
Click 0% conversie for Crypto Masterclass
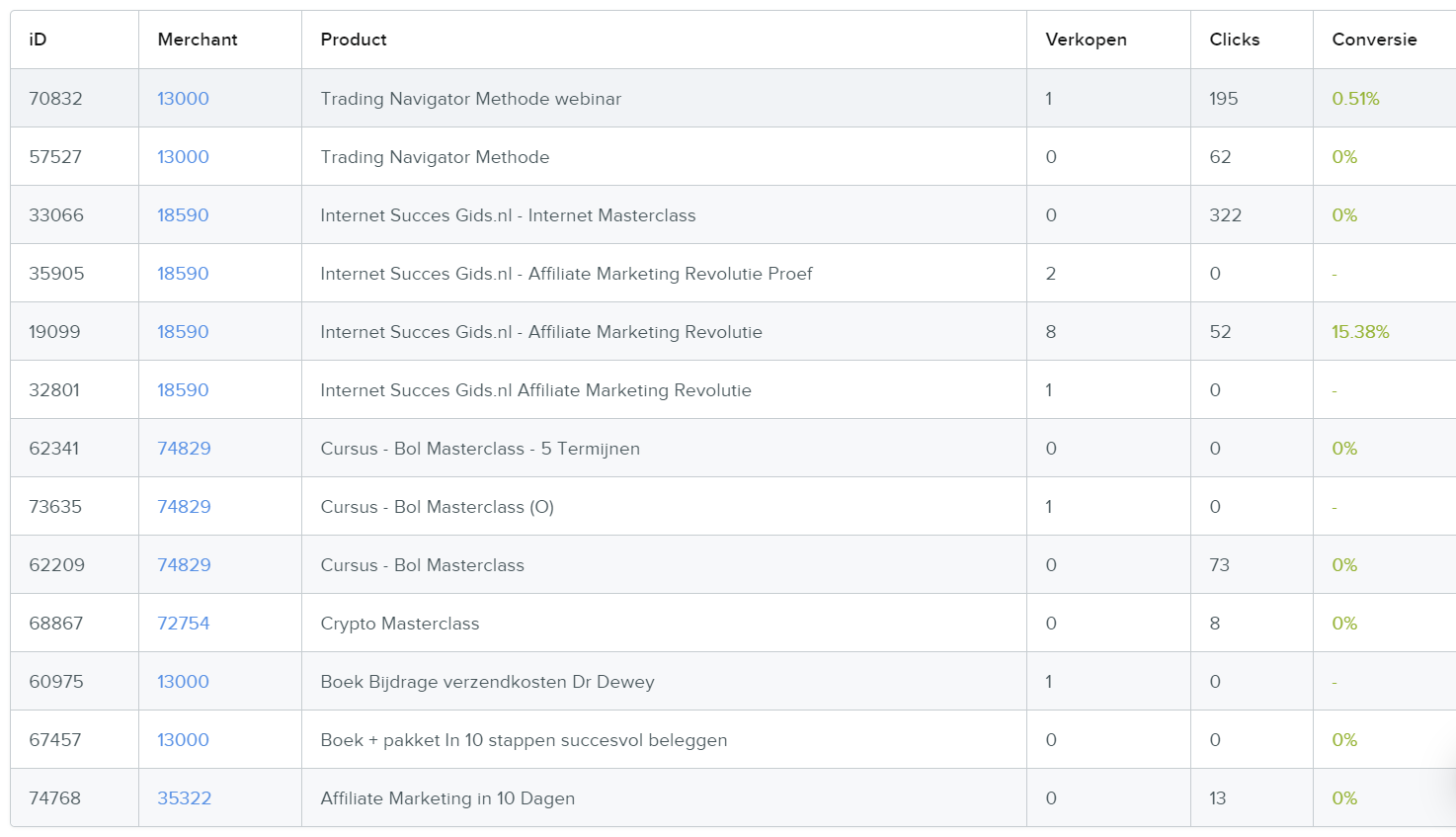[x=1344, y=624]
